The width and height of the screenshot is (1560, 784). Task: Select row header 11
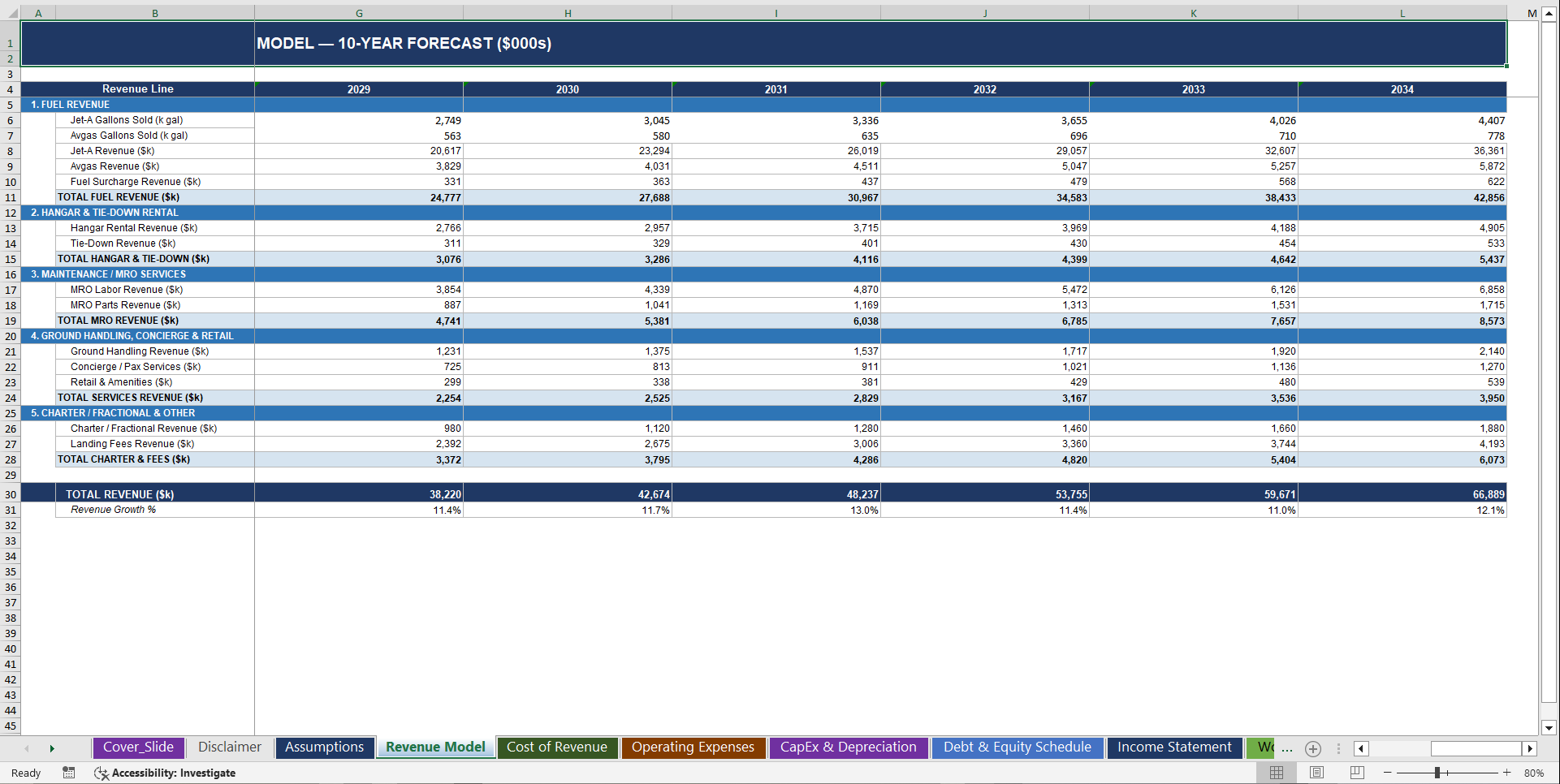[11, 197]
